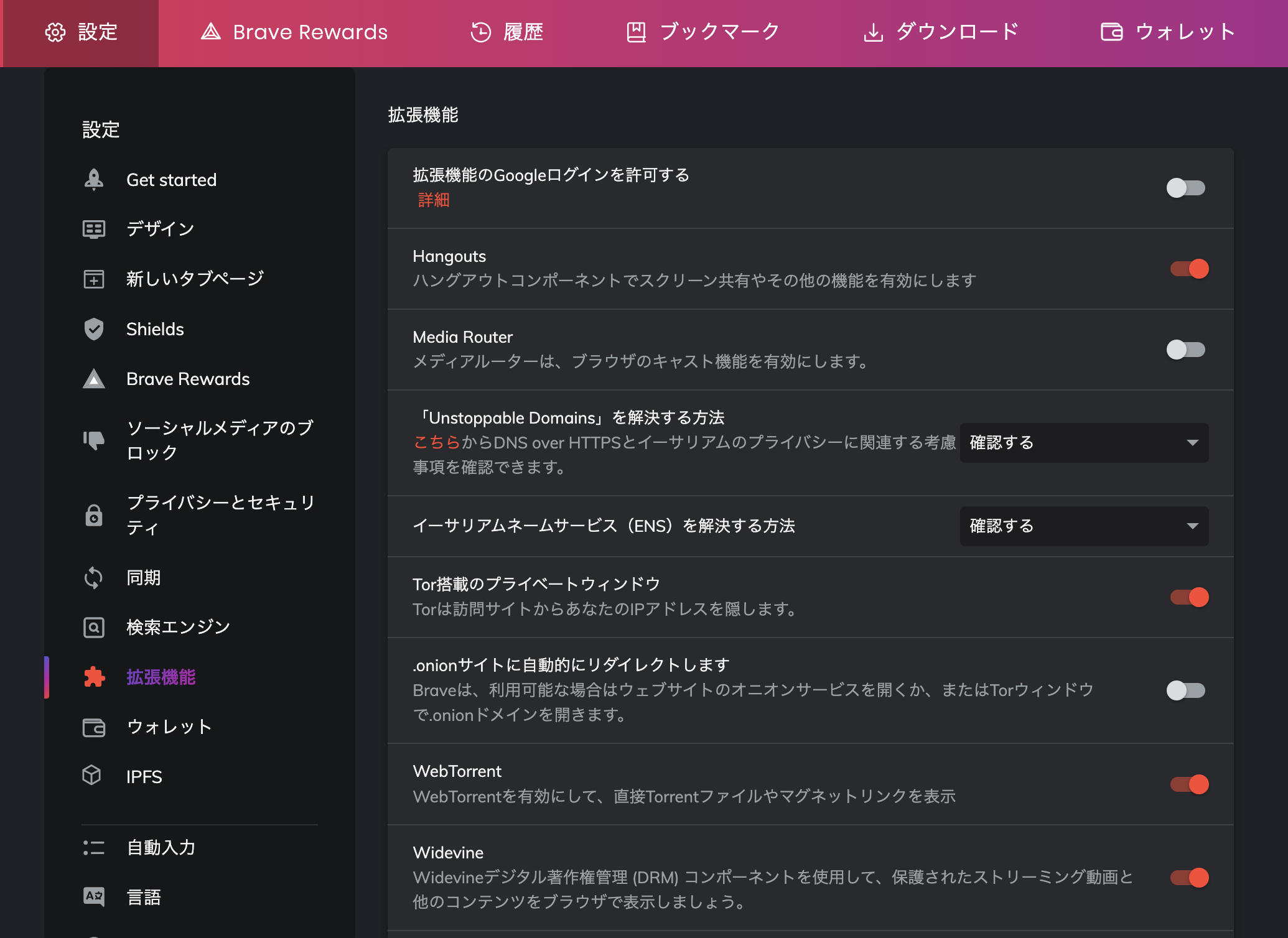The height and width of the screenshot is (938, 1288).
Task: Click the autofill list icon beside 自動入力
Action: click(x=94, y=847)
